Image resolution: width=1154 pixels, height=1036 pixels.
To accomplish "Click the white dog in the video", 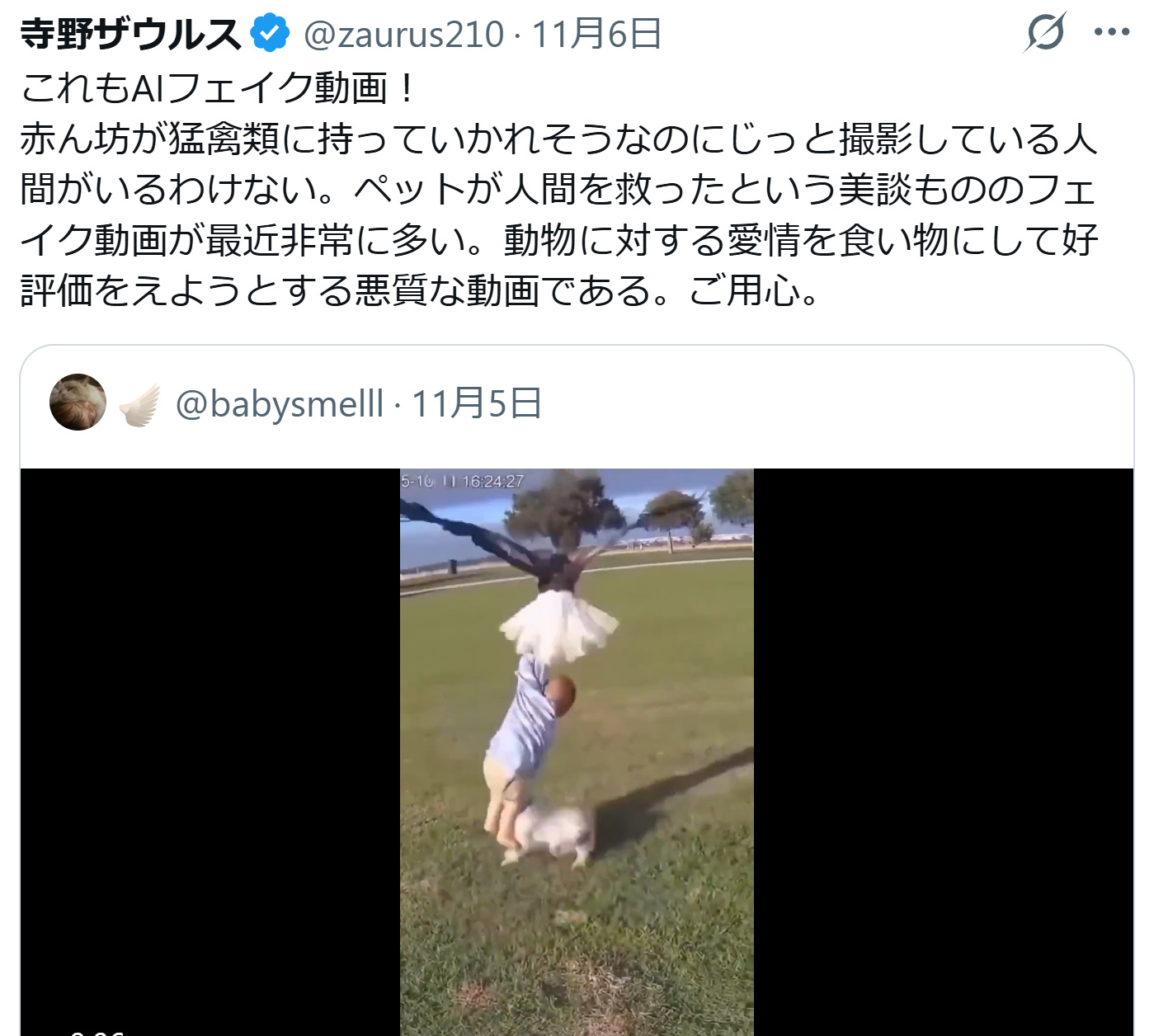I will pyautogui.click(x=552, y=835).
